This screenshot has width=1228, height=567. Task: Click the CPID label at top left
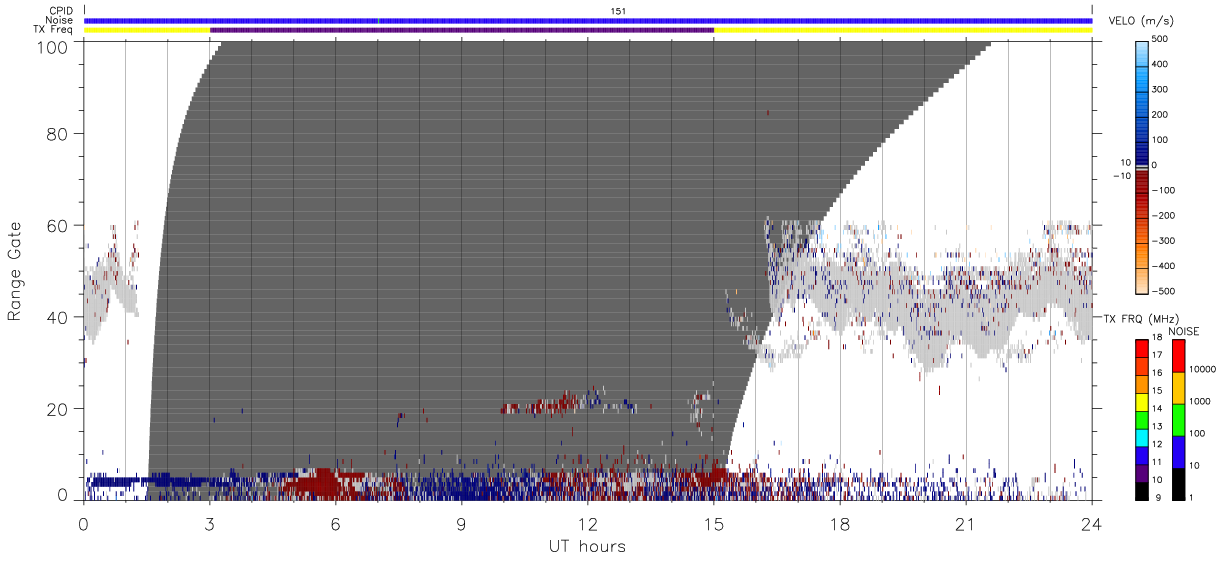(61, 10)
